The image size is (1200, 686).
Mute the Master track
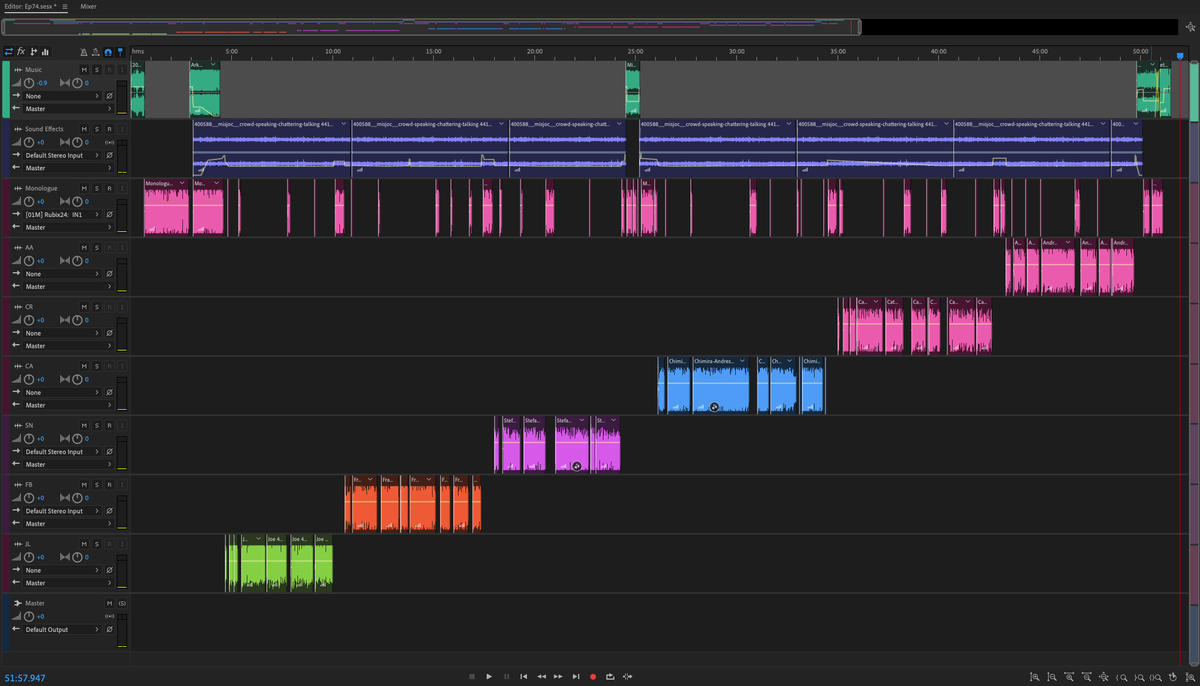tap(109, 603)
